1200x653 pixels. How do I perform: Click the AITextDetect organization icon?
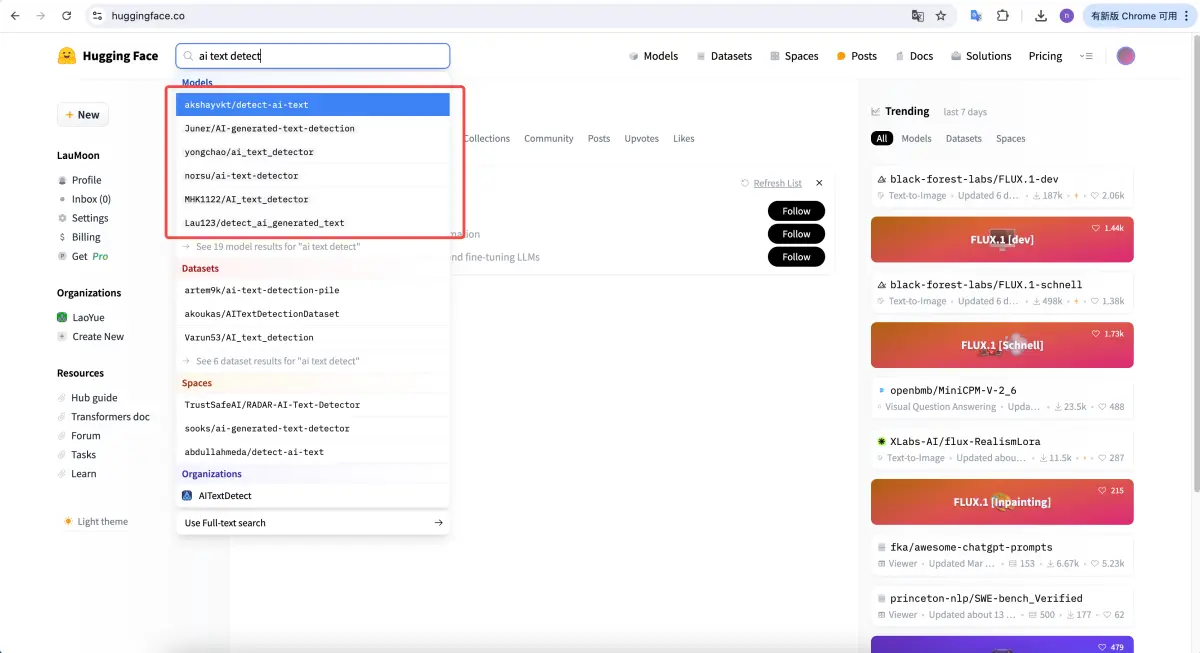click(x=187, y=495)
